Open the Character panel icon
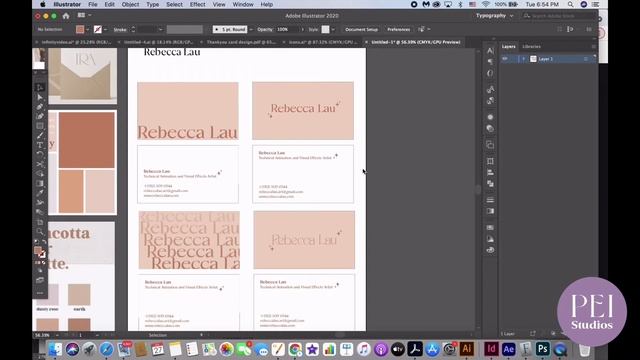Screen dimensions: 640x360 point(490,51)
